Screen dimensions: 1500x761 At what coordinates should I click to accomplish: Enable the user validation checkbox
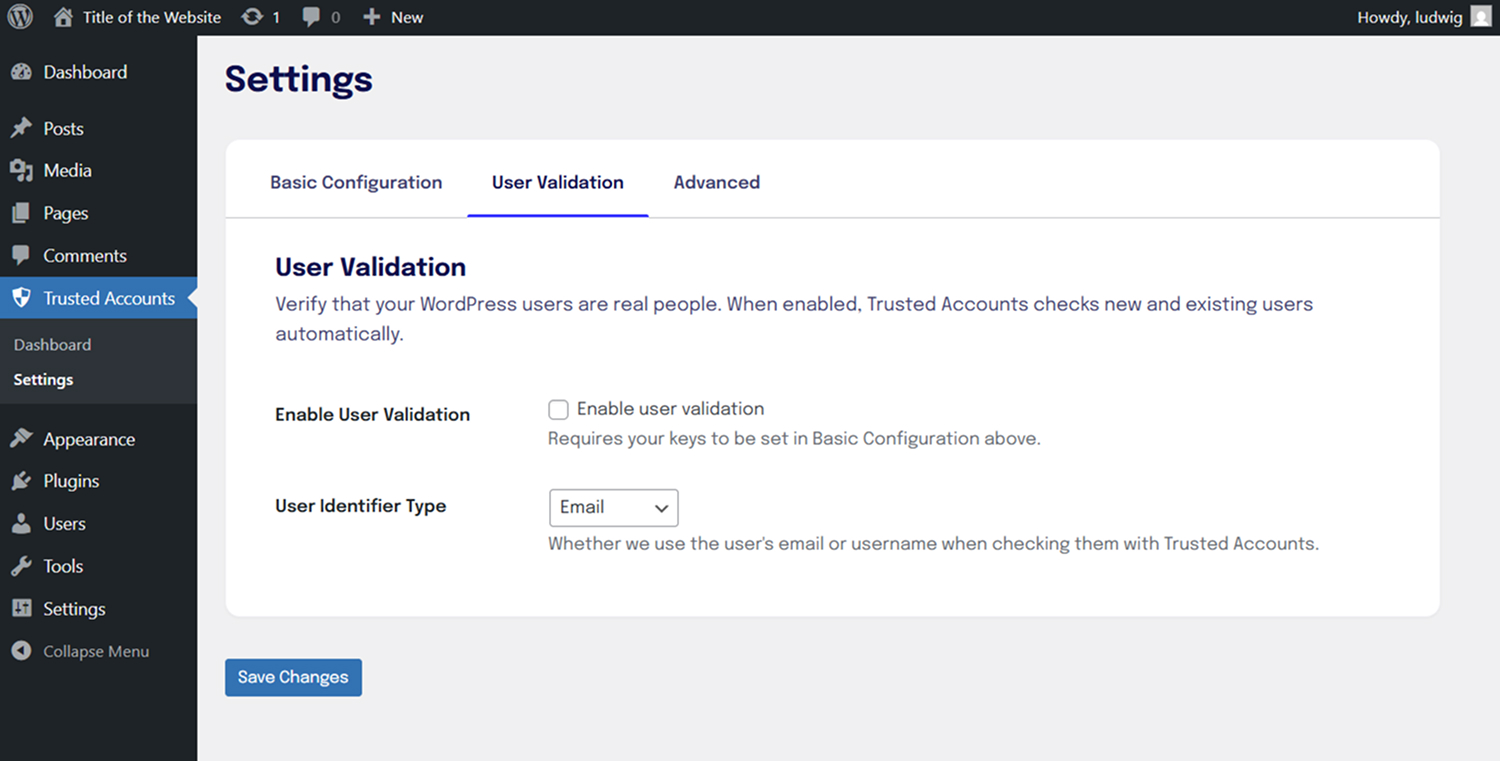[558, 409]
